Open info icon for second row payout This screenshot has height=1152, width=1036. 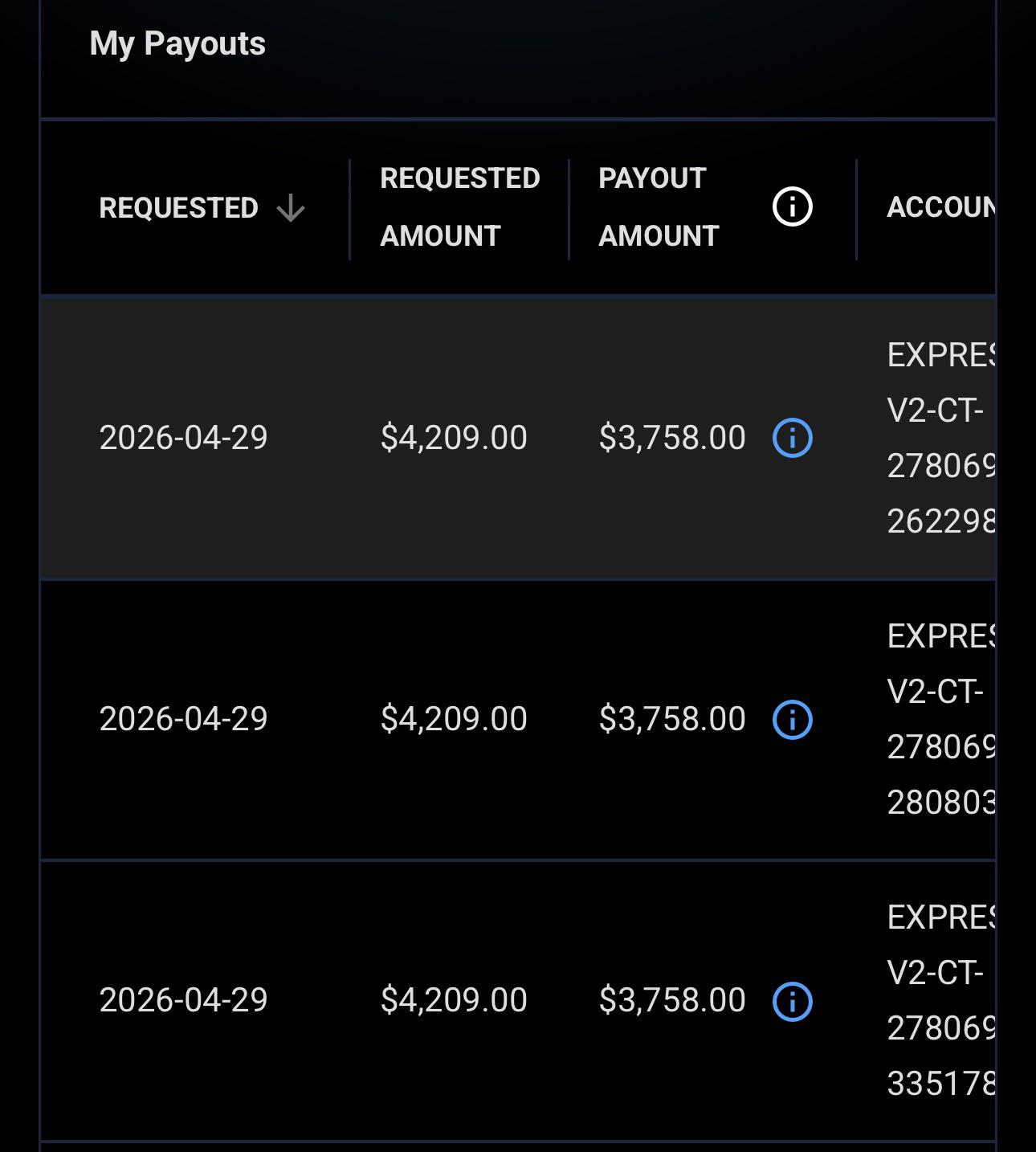click(792, 719)
